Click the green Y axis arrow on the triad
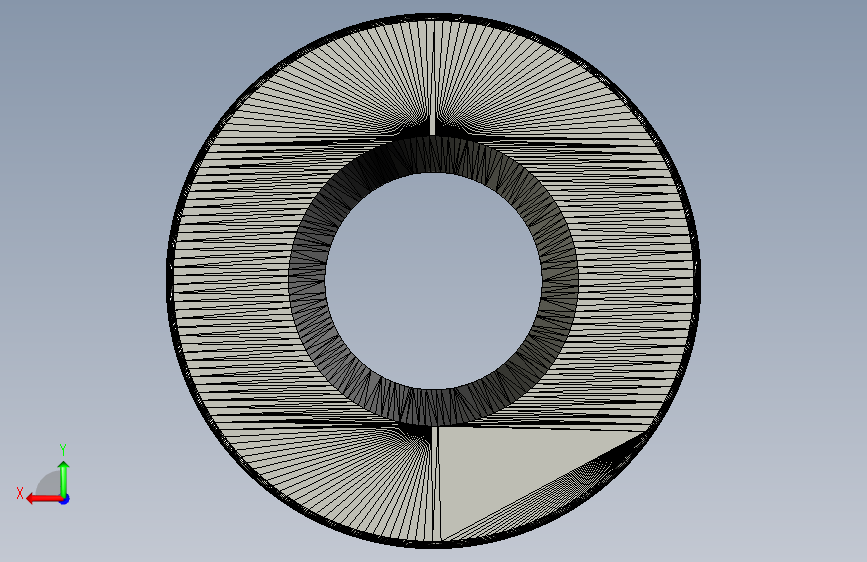This screenshot has width=867, height=562. 64,478
